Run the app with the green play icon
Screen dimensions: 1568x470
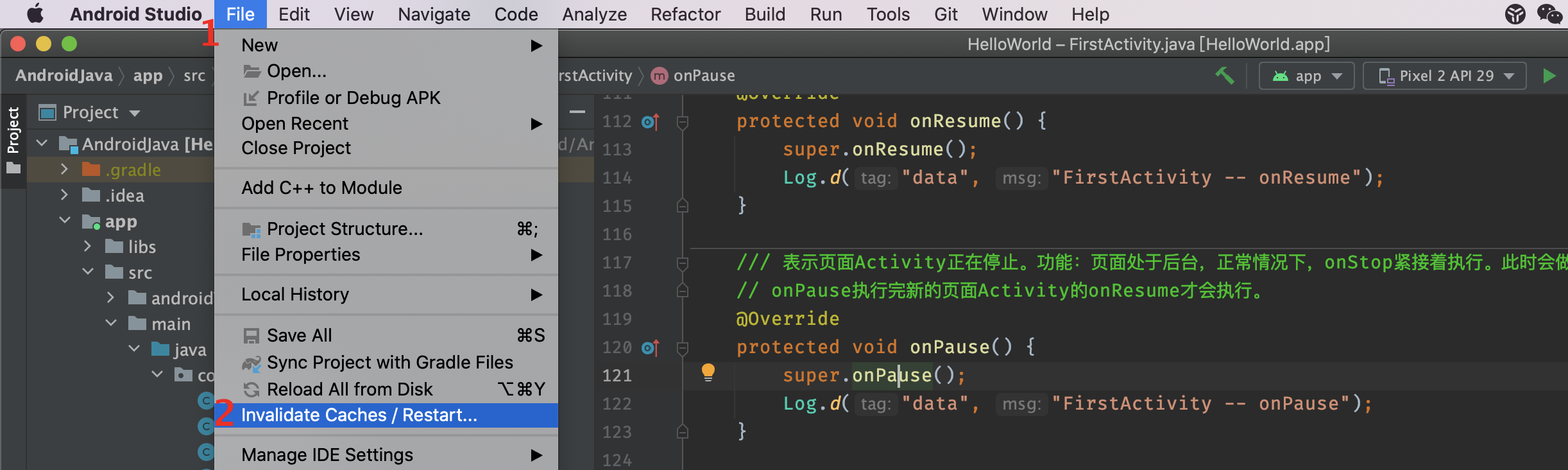point(1549,76)
